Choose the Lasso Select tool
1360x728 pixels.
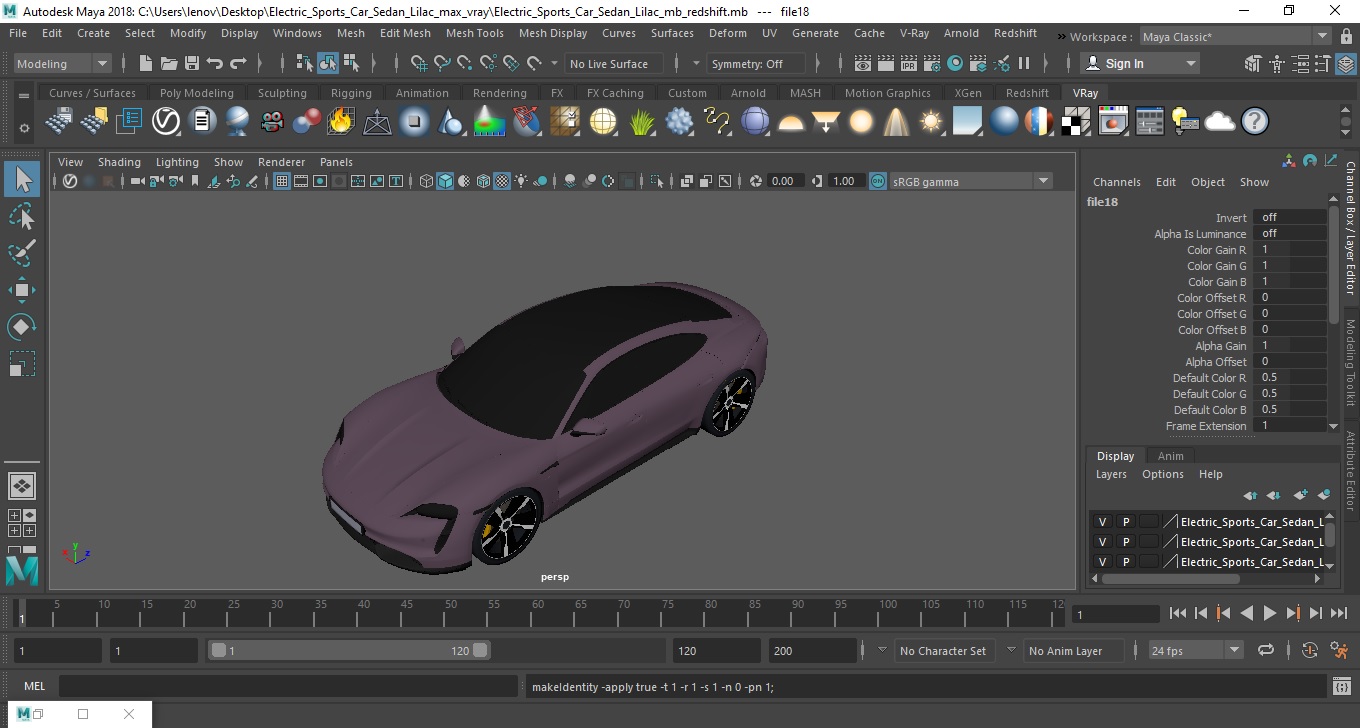[22, 216]
